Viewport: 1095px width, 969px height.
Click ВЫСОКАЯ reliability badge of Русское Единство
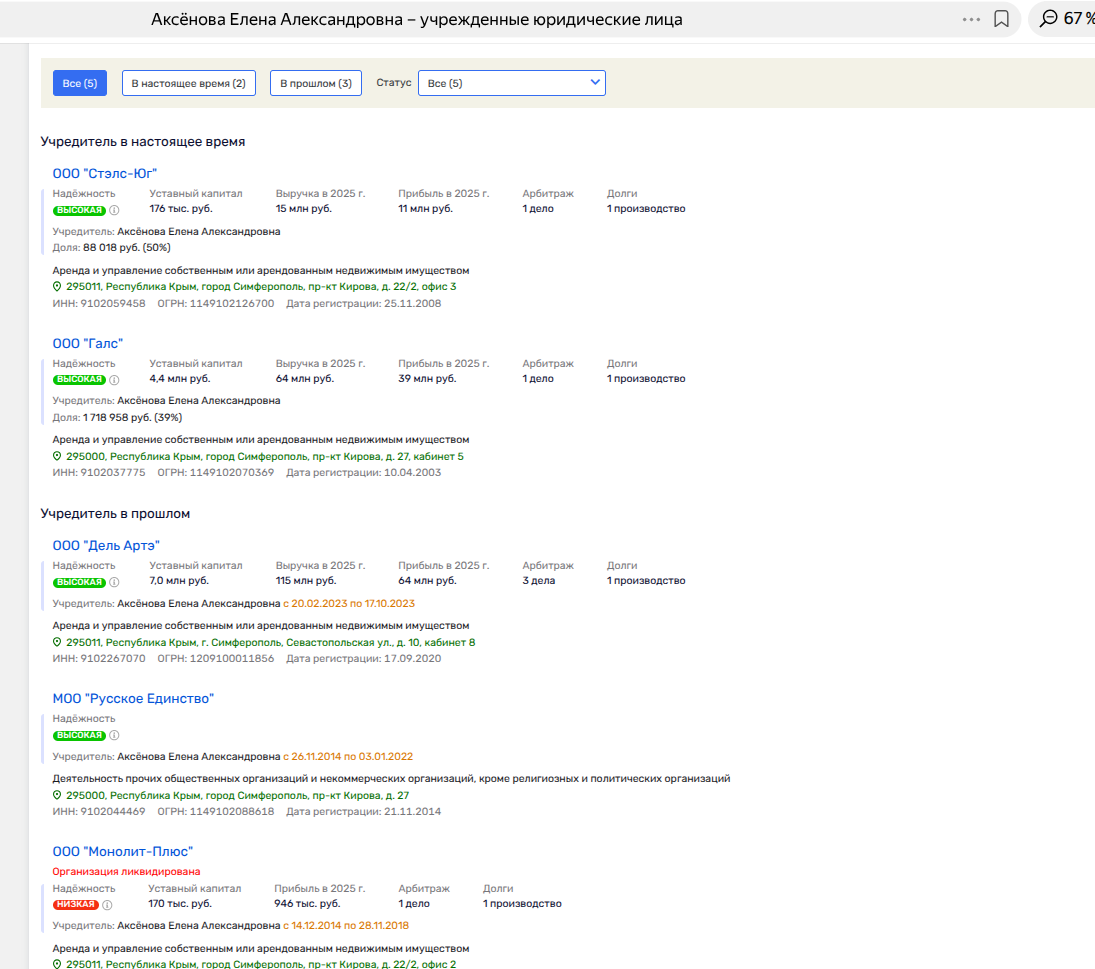pyautogui.click(x=79, y=735)
